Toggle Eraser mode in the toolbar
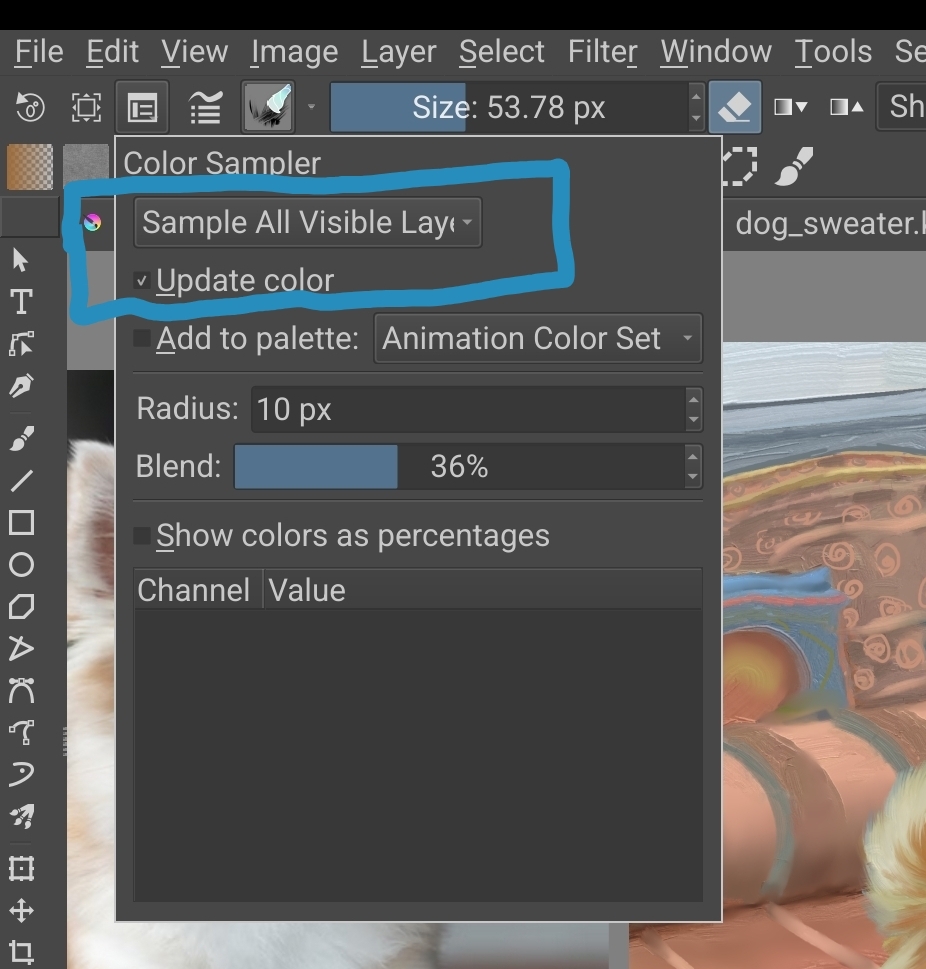Image resolution: width=926 pixels, height=969 pixels. point(735,108)
